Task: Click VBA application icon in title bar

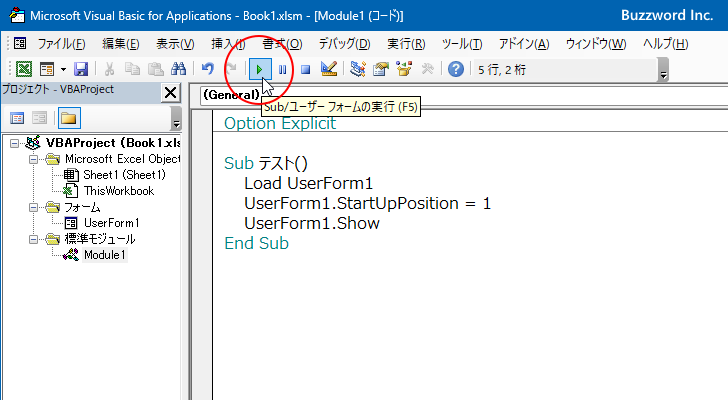Action: coord(17,15)
